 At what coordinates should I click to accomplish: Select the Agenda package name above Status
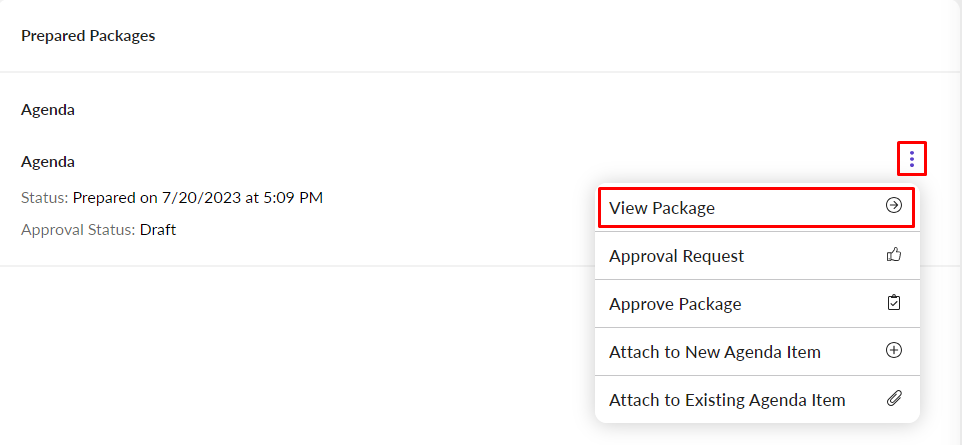(48, 161)
